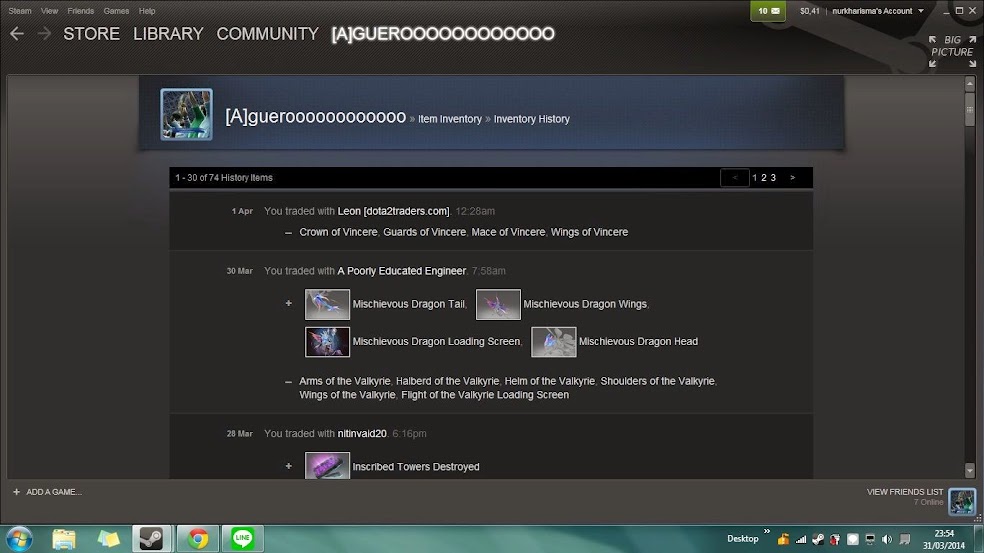Open the Games menu
984x553 pixels.
pyautogui.click(x=116, y=11)
